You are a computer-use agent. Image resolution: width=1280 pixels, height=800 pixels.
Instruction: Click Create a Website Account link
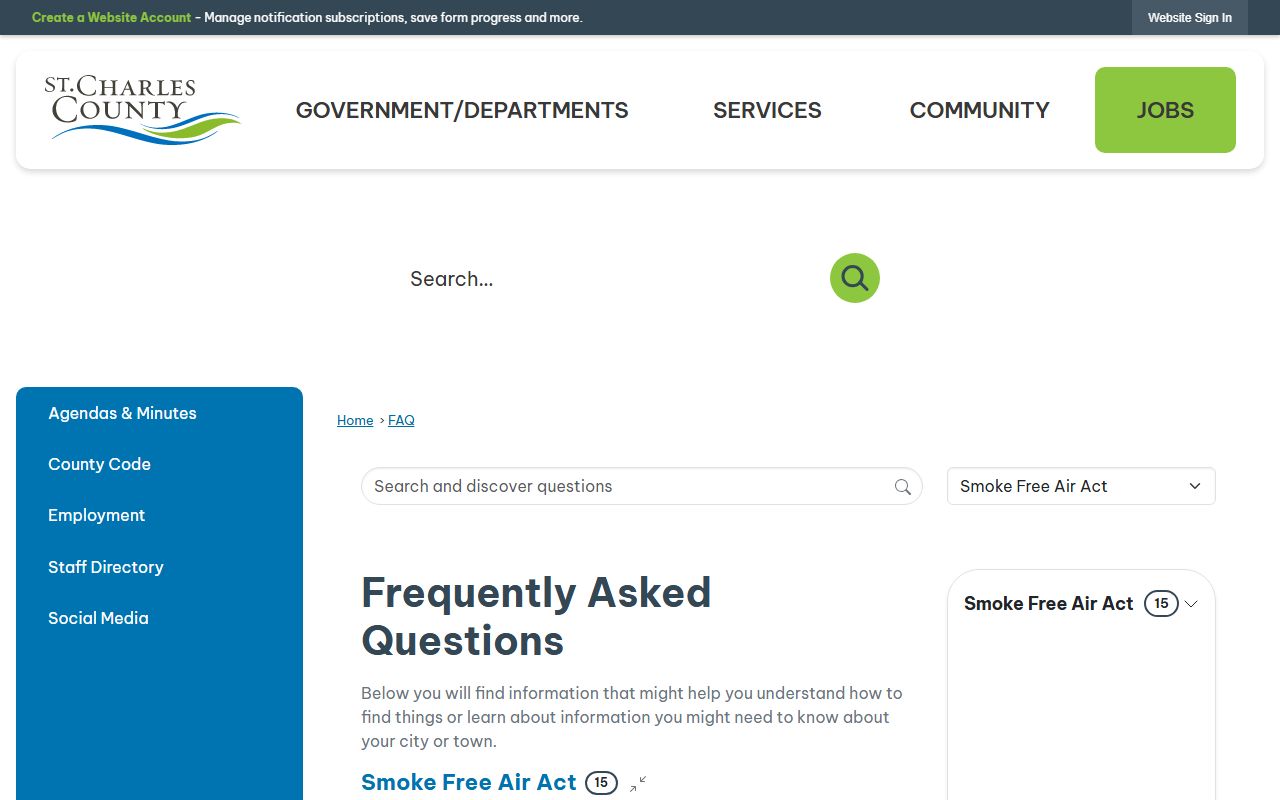coord(111,18)
